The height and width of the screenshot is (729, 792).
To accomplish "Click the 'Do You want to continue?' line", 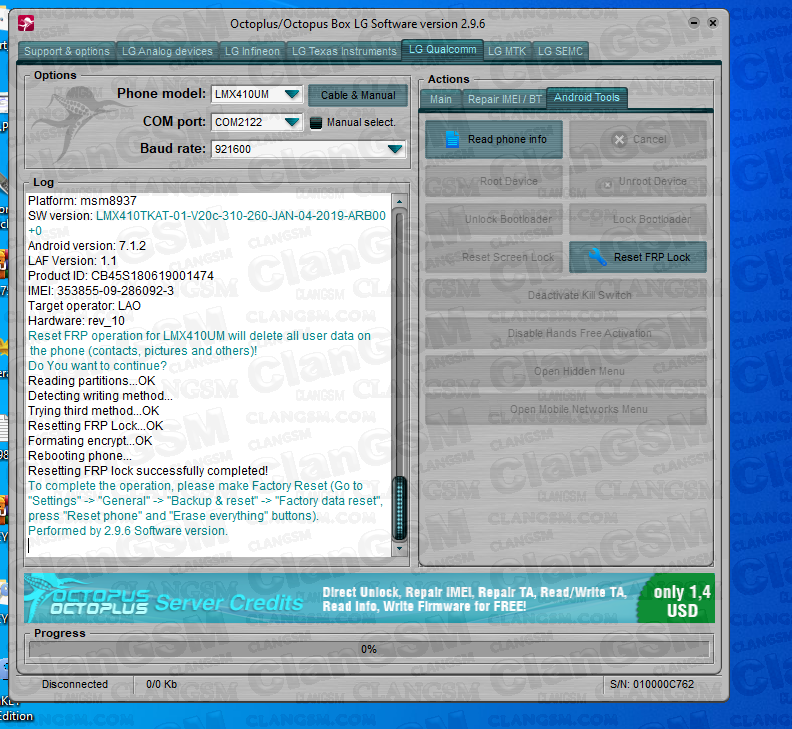I will click(x=97, y=366).
